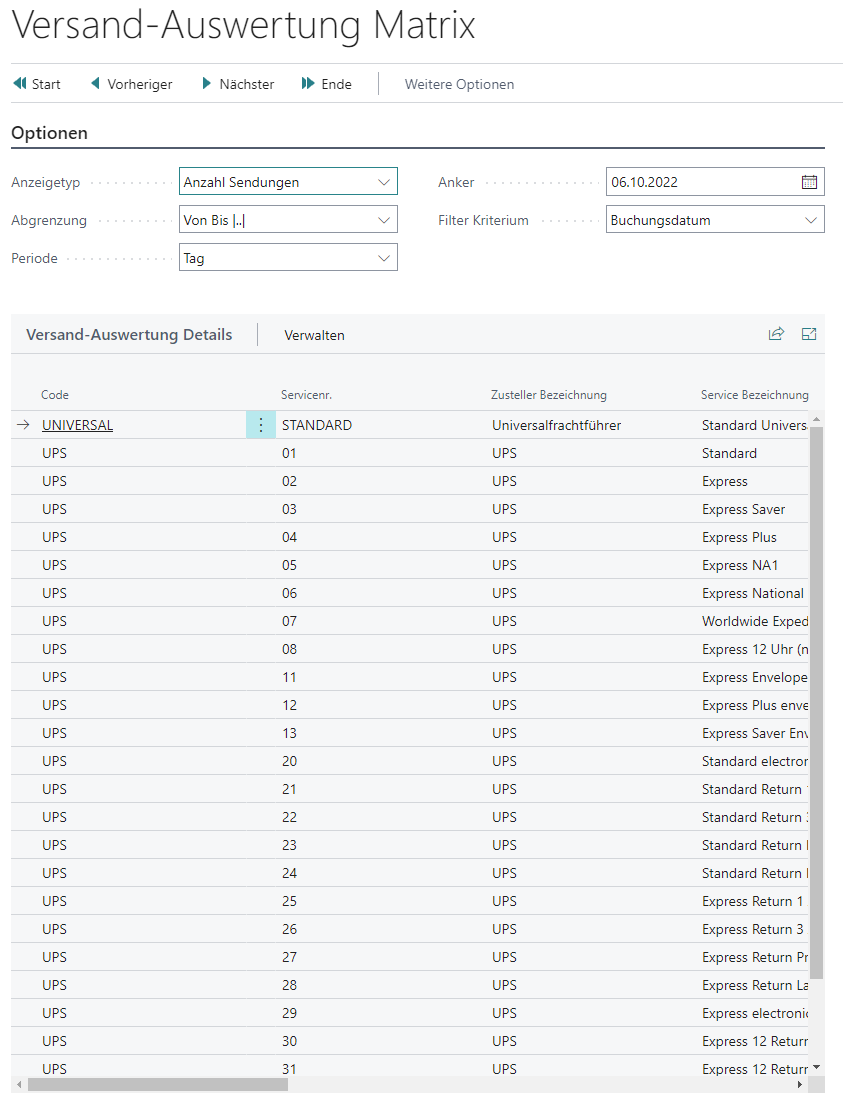Jump to Ende of the matrix
This screenshot has width=844, height=1096.
[x=327, y=84]
